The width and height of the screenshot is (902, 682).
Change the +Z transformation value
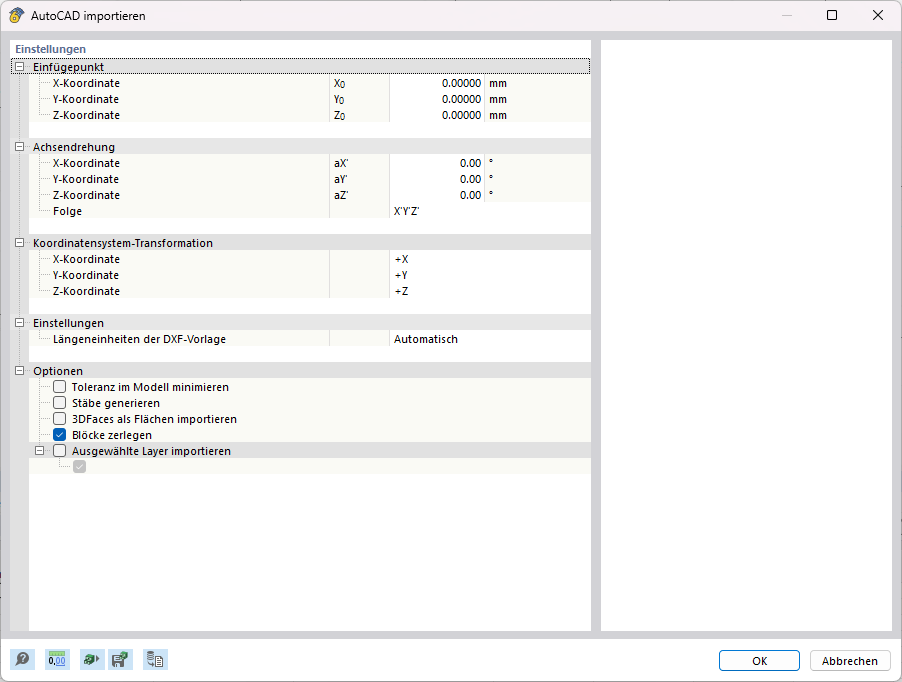point(490,292)
